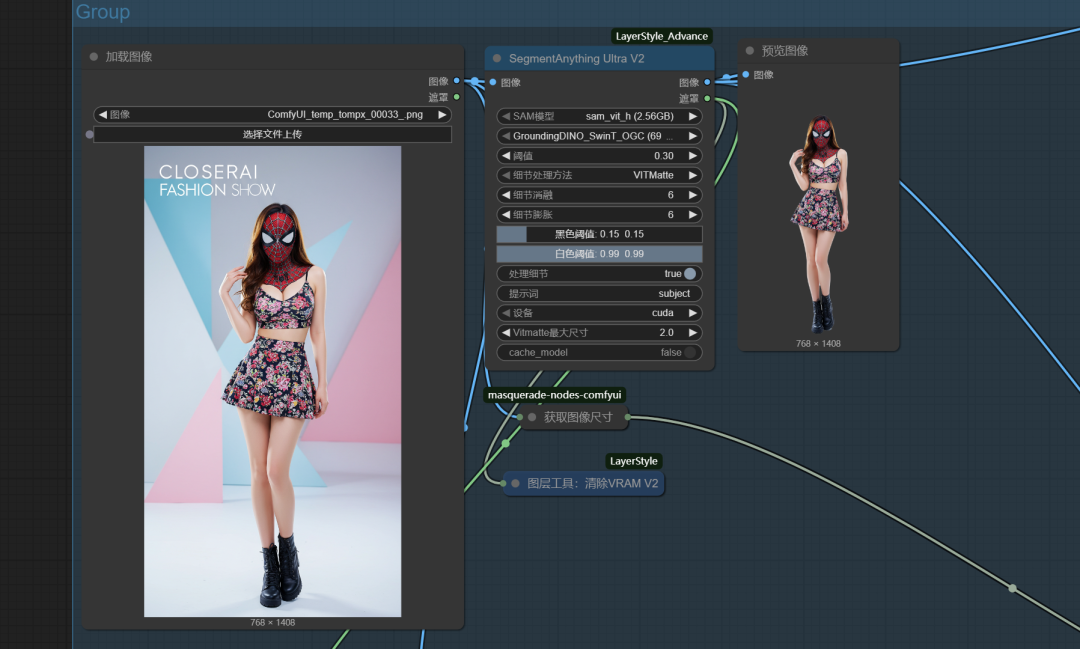Expand the 获取图像尺寸 node dot
The image size is (1080, 649).
point(532,417)
